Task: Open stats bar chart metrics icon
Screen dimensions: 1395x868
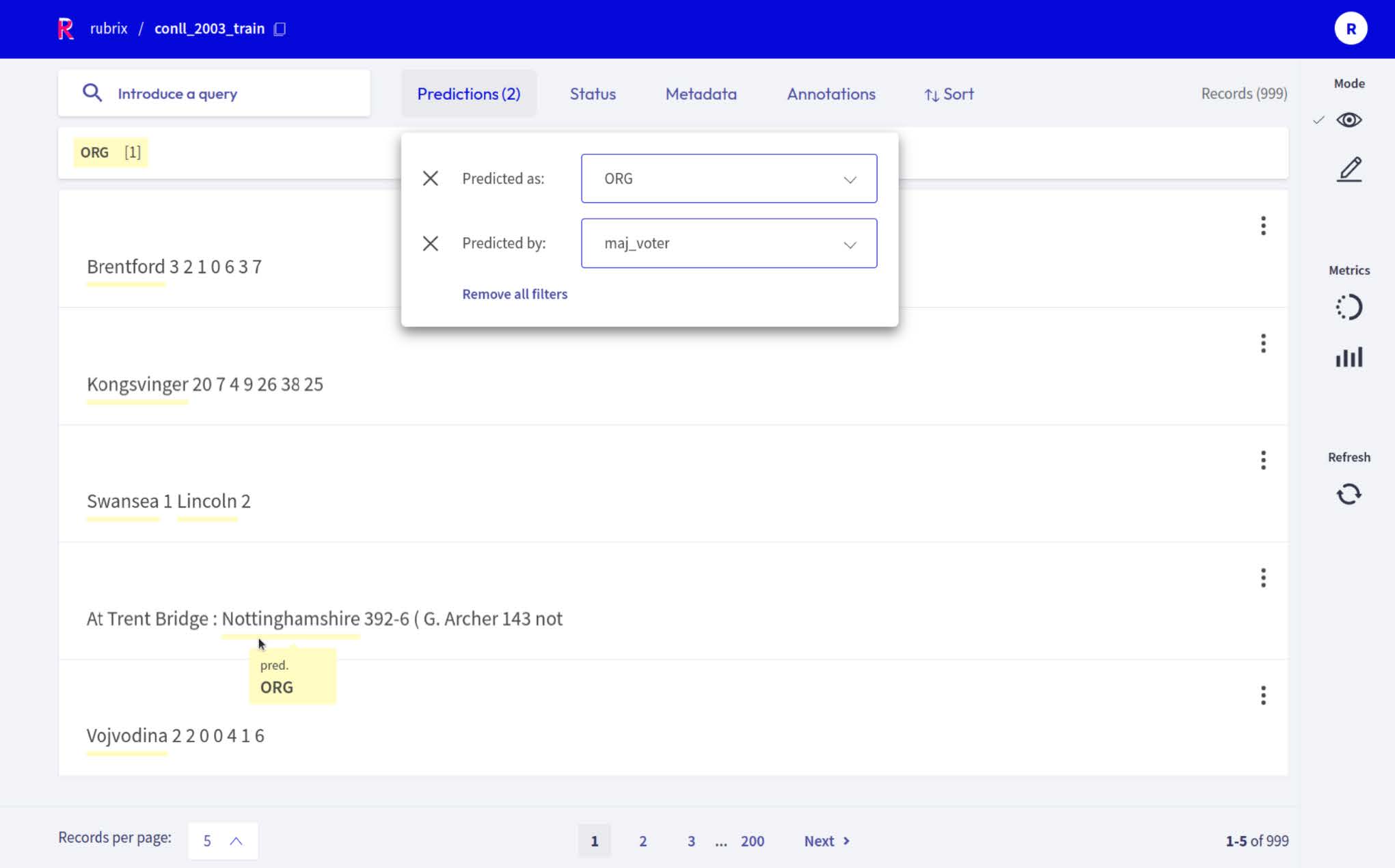Action: (x=1349, y=357)
